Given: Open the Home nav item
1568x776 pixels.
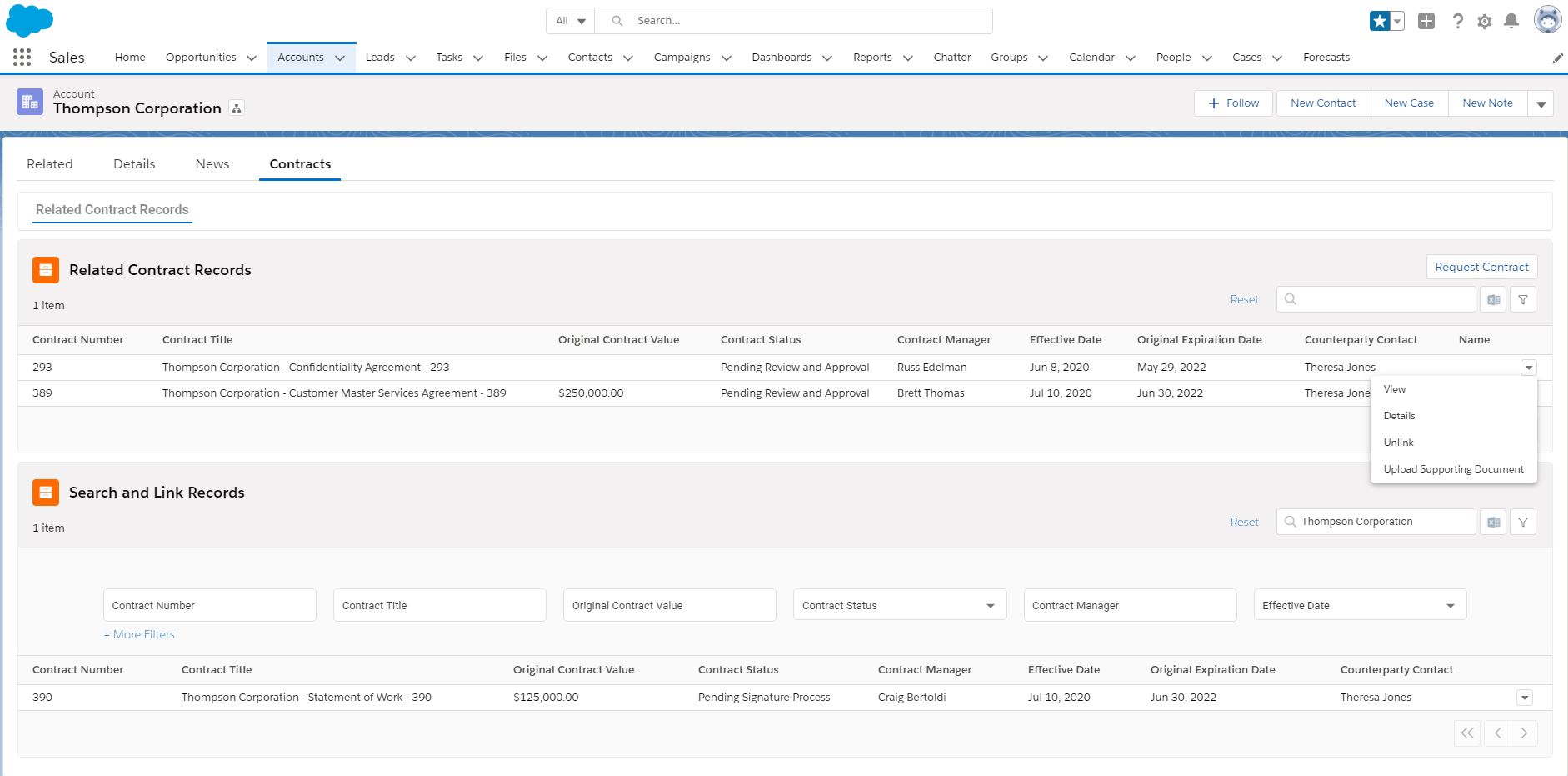Looking at the screenshot, I should [x=130, y=58].
